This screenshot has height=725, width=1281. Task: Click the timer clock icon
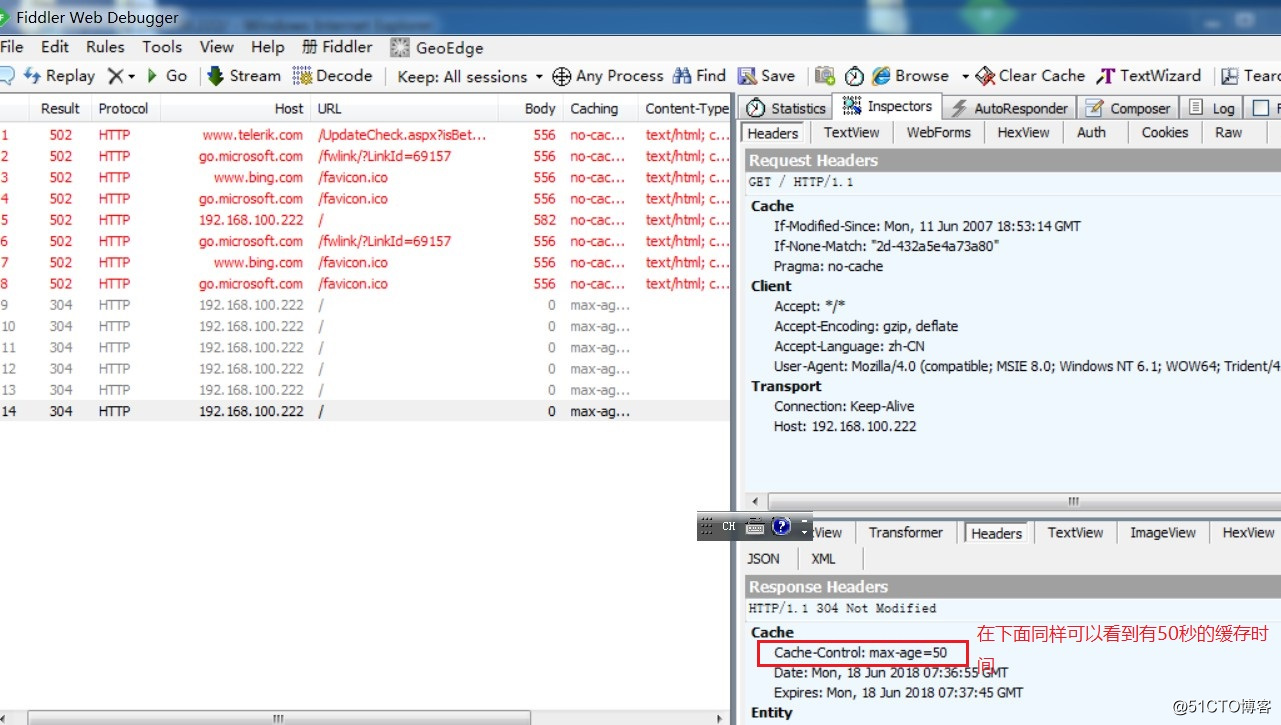(854, 76)
